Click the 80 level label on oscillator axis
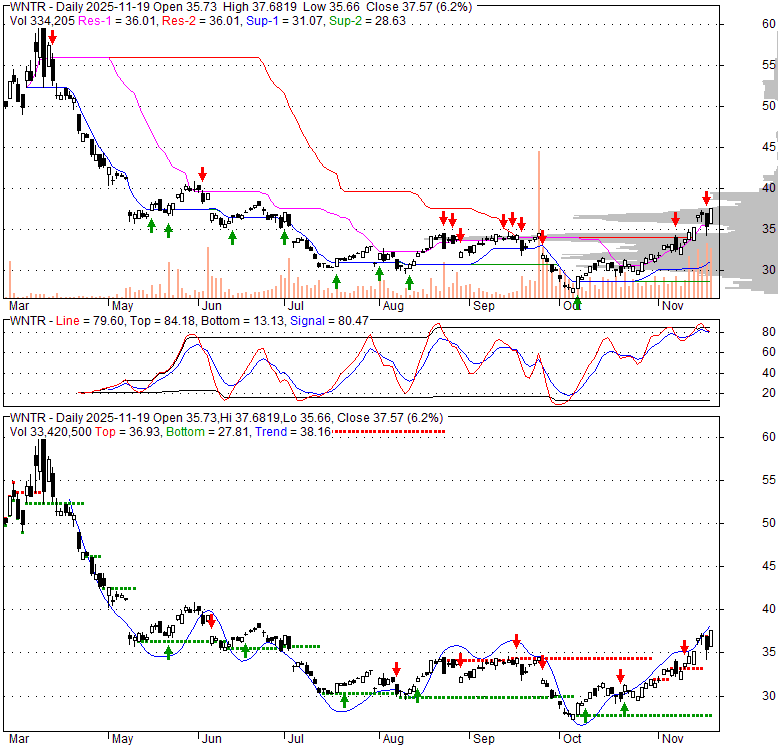 point(769,332)
